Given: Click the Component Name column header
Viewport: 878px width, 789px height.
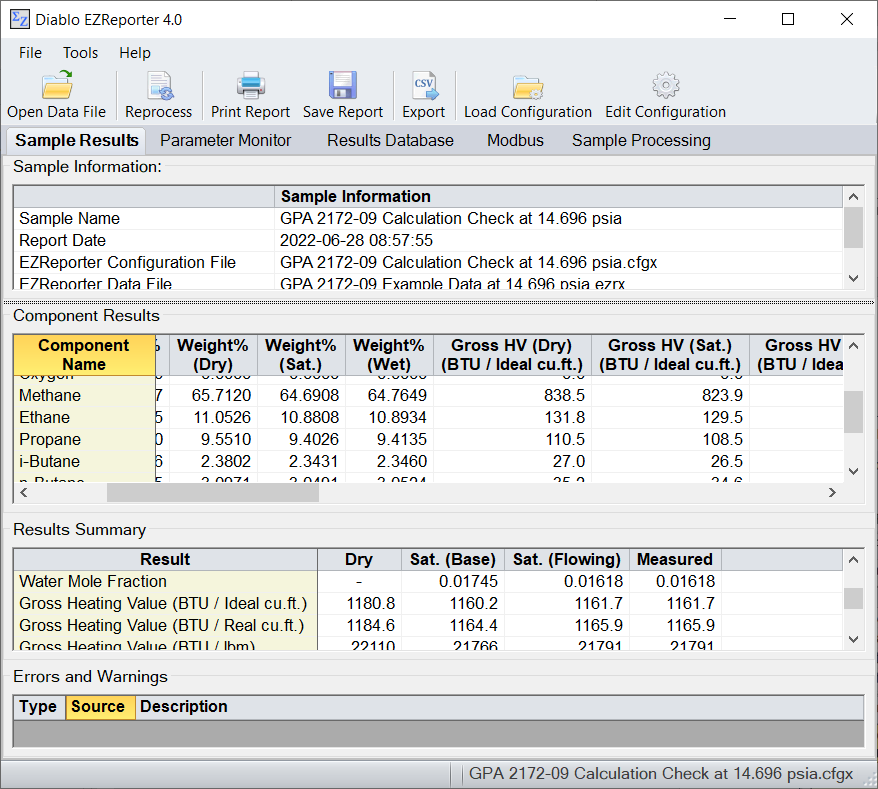Looking at the screenshot, I should coord(84,355).
